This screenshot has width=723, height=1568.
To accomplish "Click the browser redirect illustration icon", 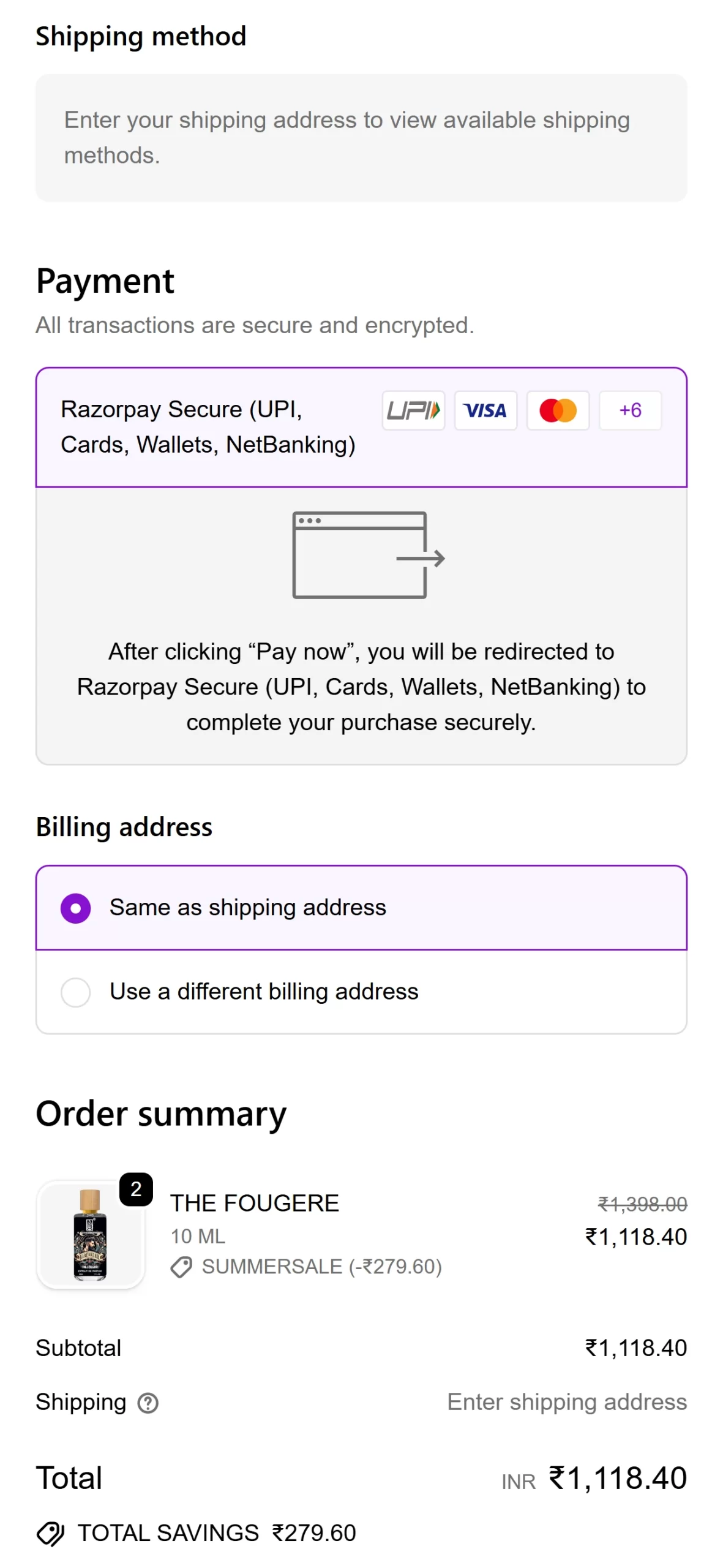I will (368, 555).
